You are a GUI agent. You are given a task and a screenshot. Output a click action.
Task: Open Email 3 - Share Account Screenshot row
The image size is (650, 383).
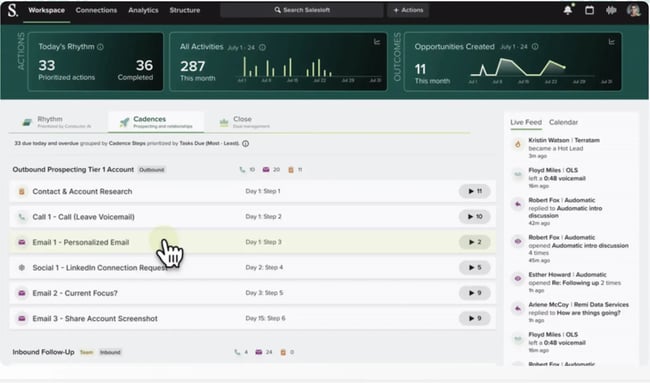pos(252,318)
